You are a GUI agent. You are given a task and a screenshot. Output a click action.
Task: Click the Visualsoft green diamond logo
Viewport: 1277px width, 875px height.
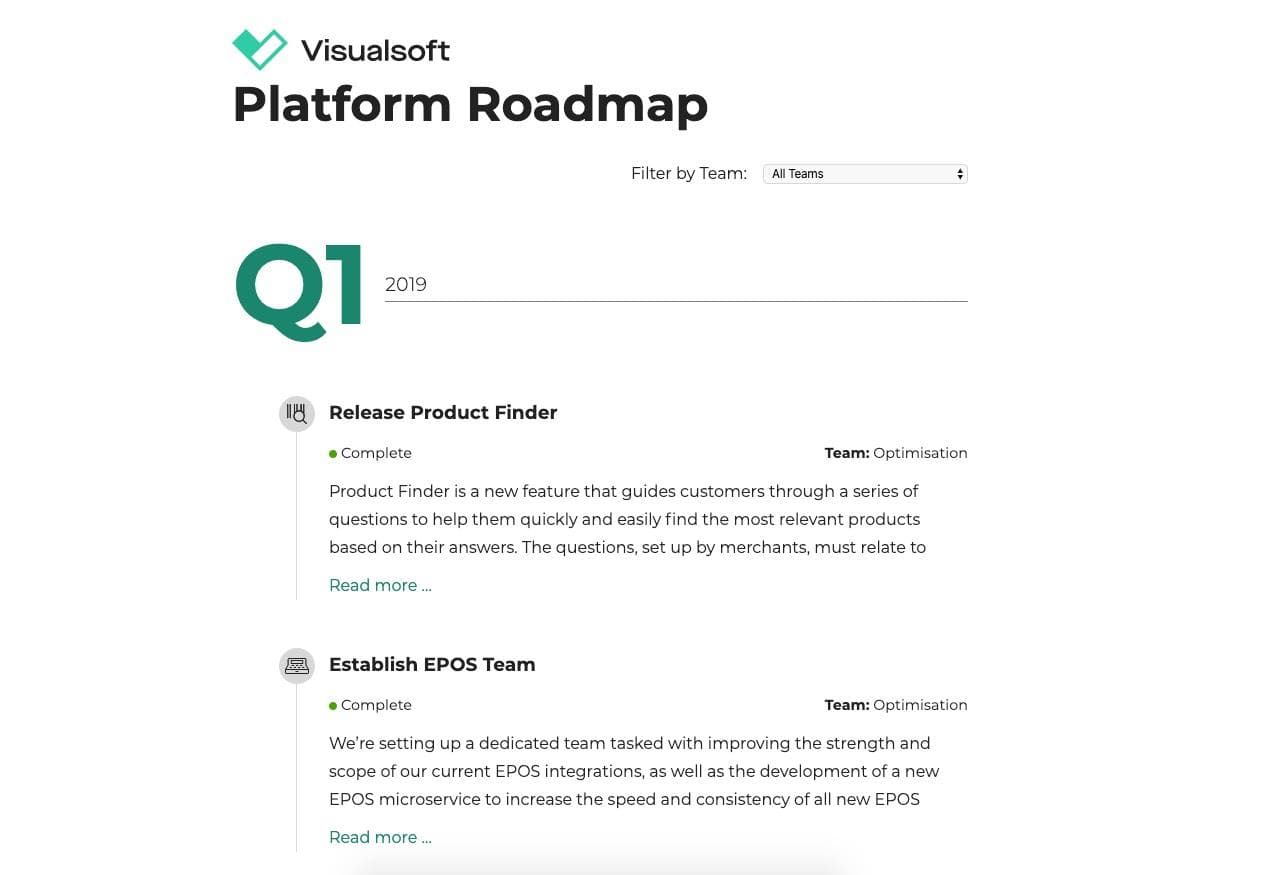260,49
